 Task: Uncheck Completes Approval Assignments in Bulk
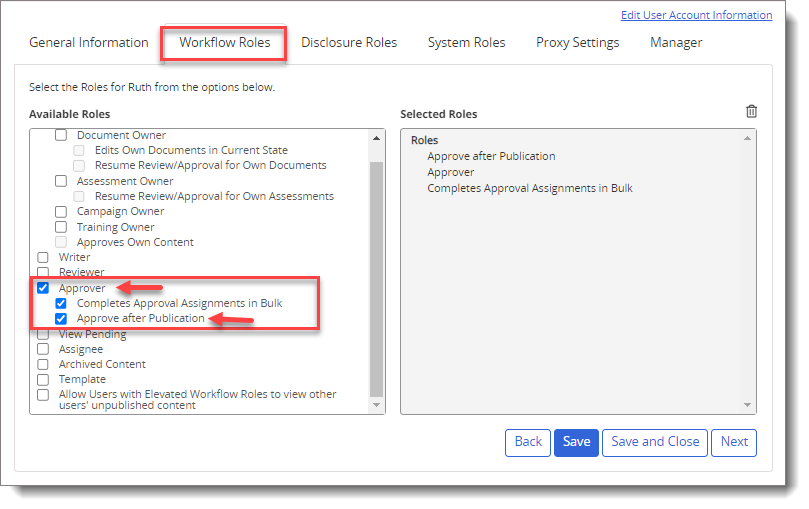(61, 303)
